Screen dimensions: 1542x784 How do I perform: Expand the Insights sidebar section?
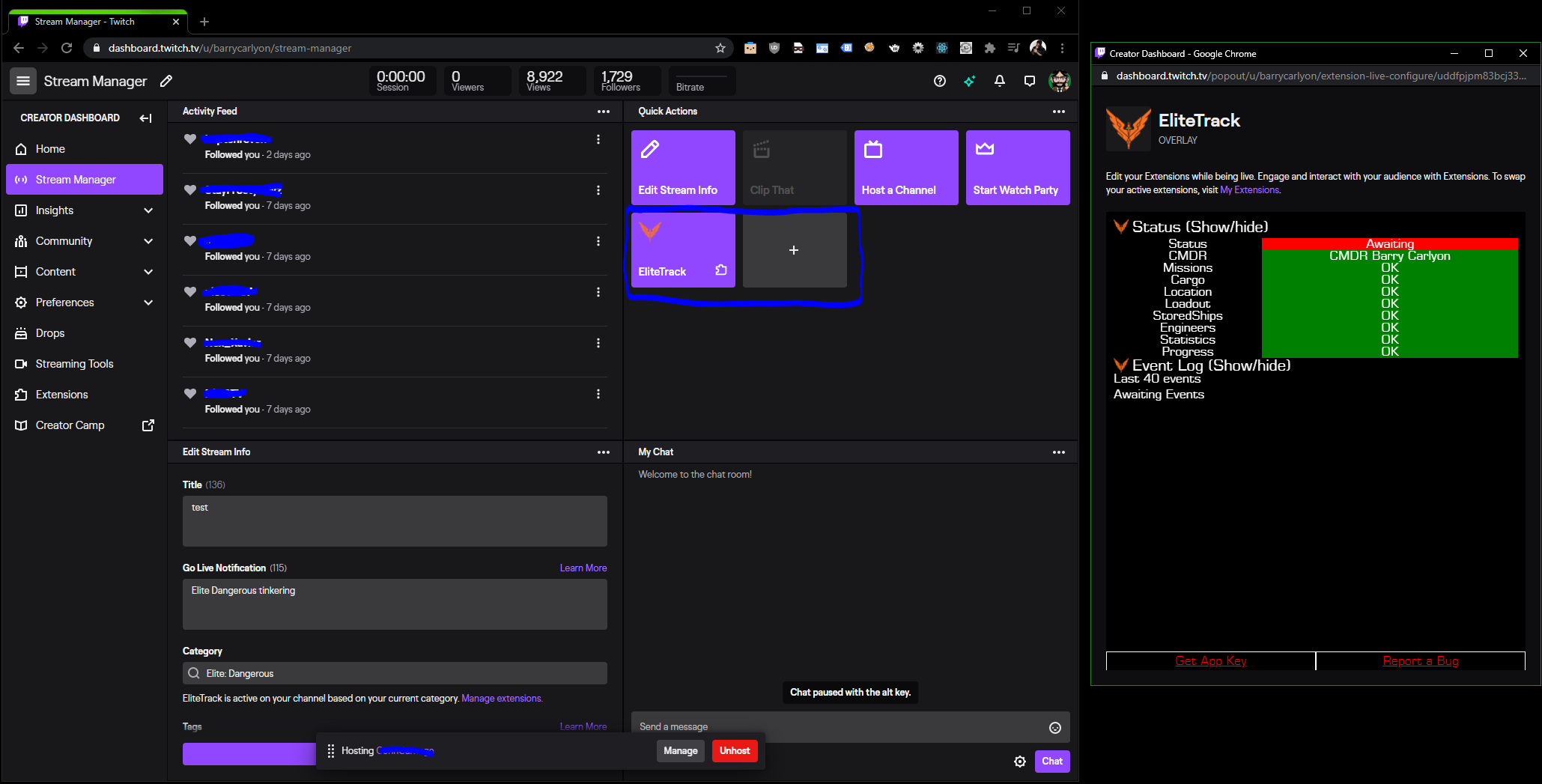[148, 210]
